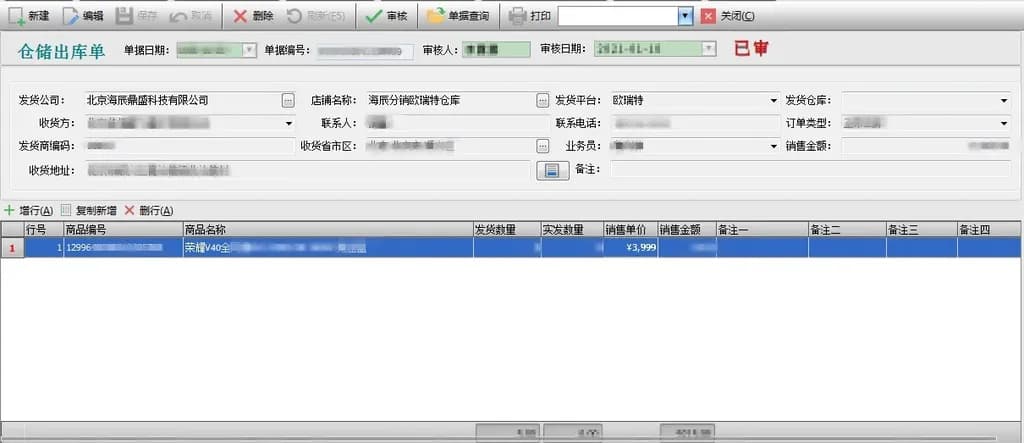The width and height of the screenshot is (1024, 443).
Task: Open the 订单类型 dropdown
Action: coord(1004,123)
